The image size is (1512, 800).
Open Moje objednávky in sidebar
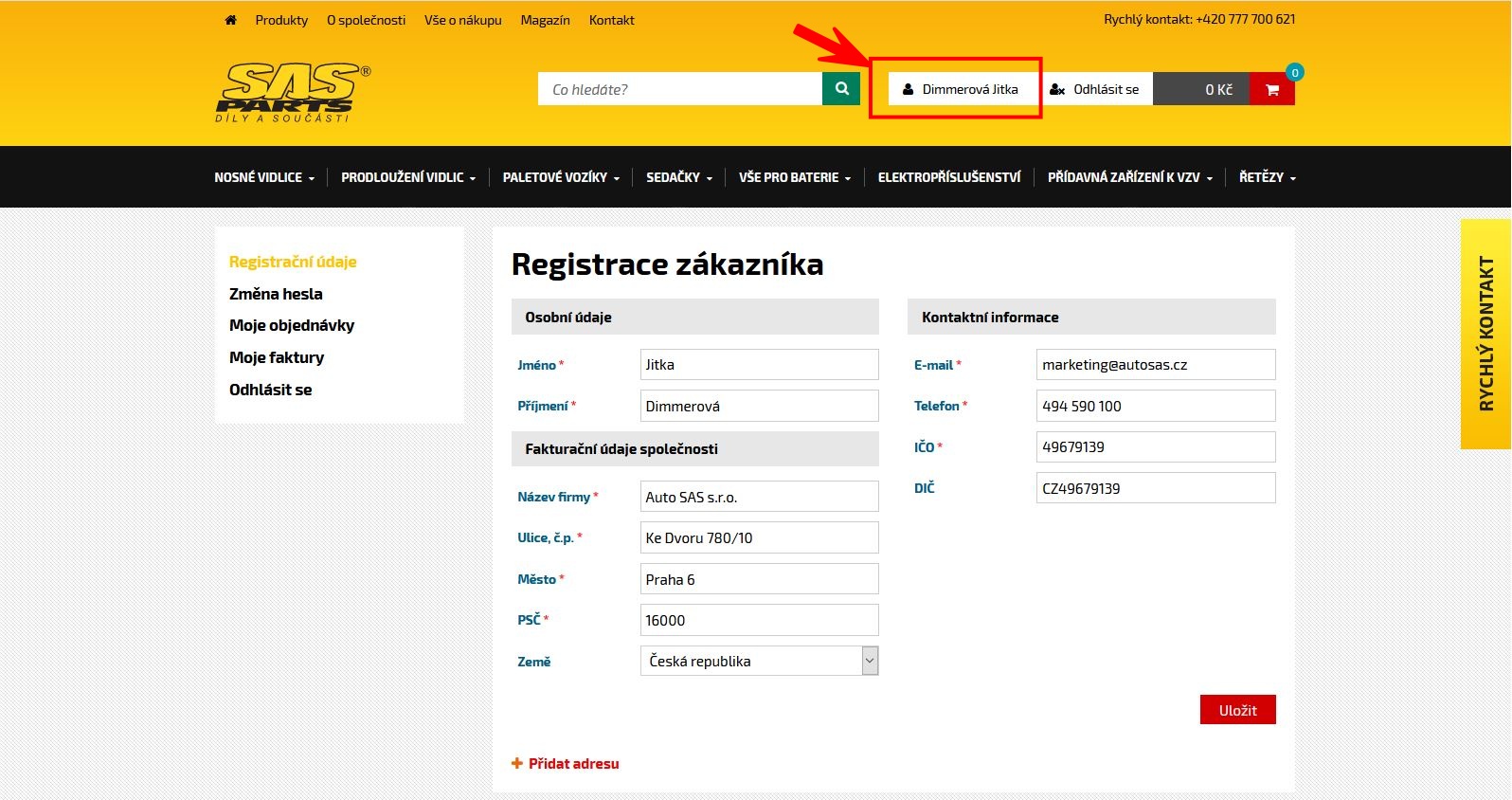coord(292,325)
